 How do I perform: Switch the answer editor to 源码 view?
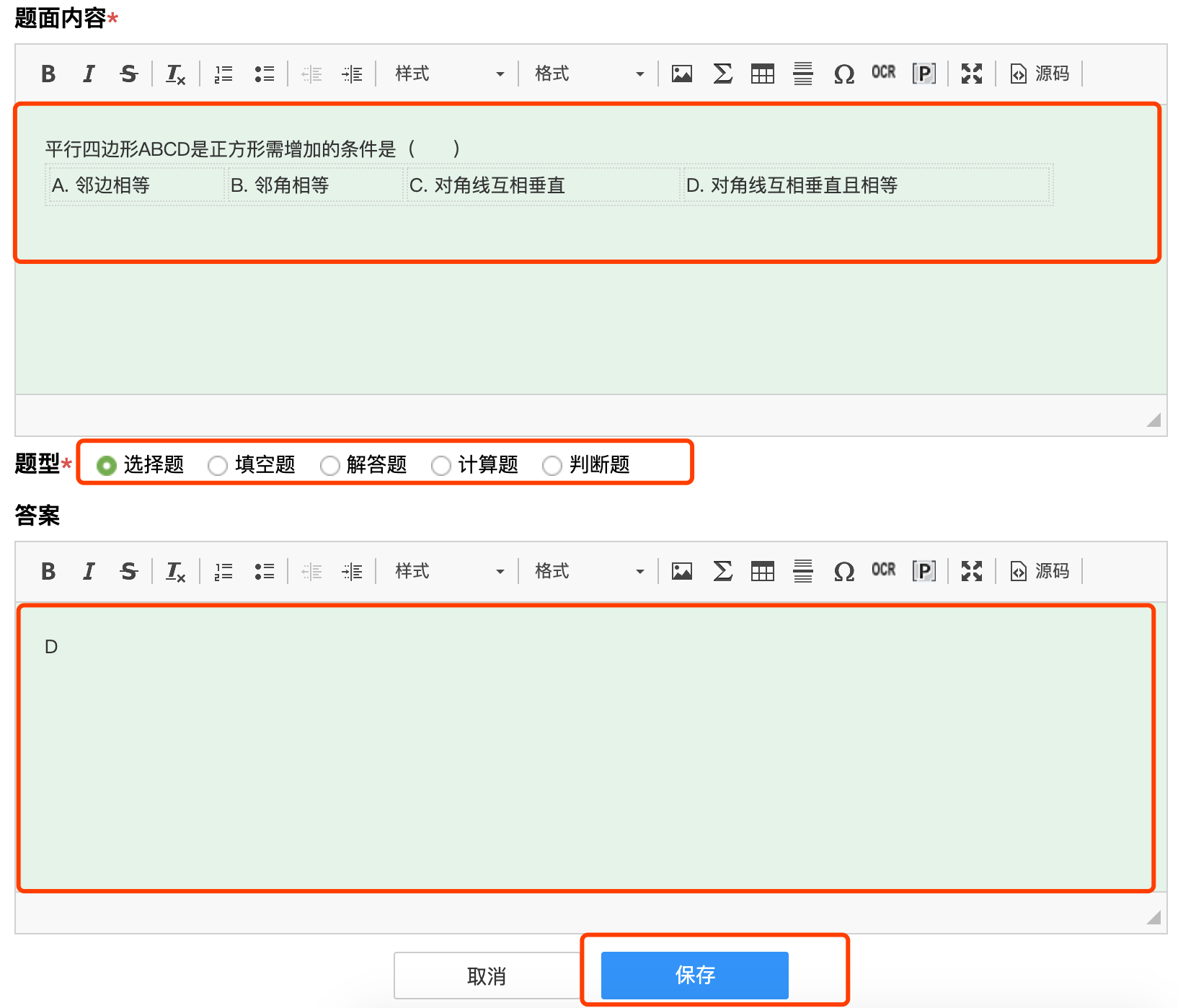pyautogui.click(x=1040, y=571)
